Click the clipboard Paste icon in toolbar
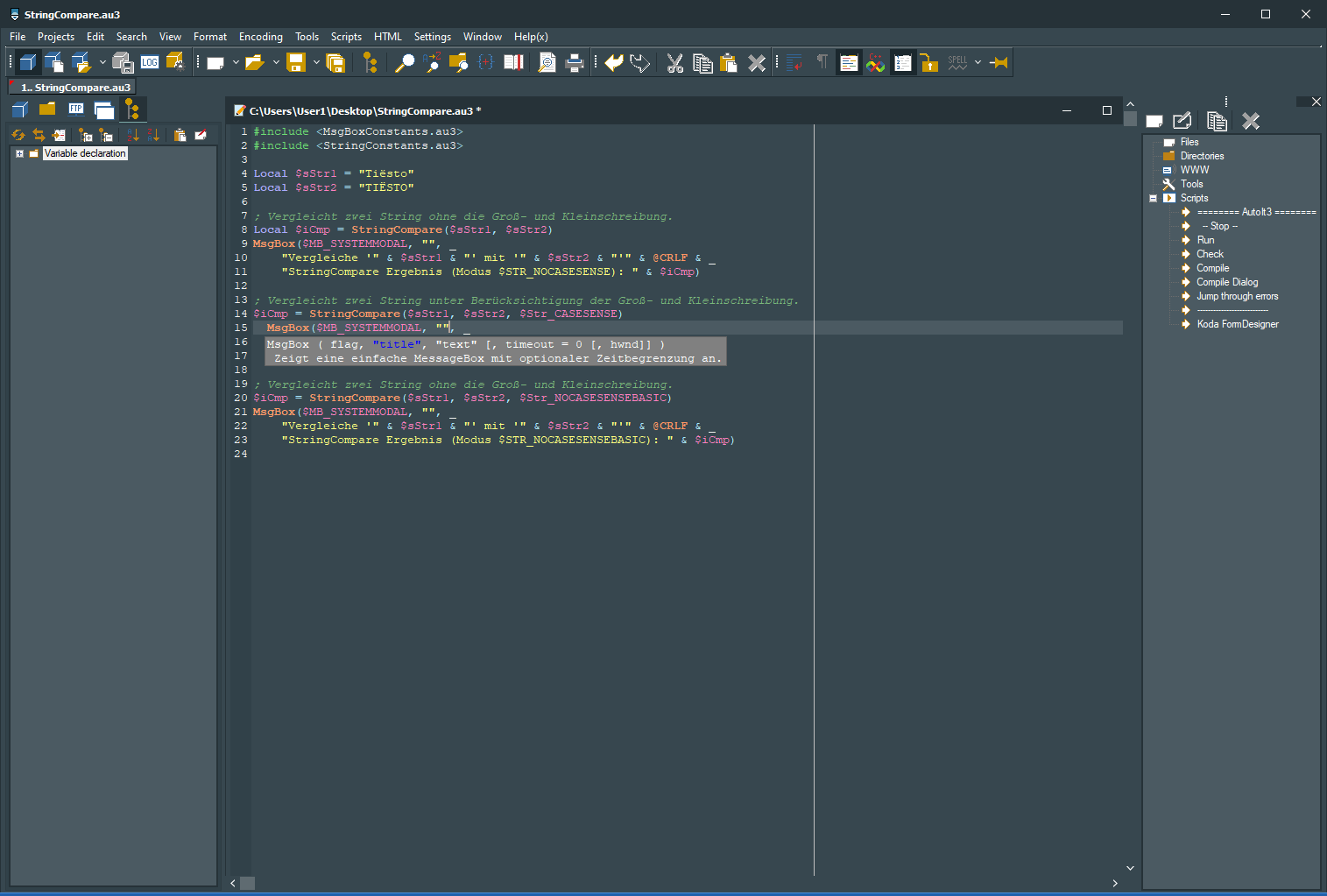 728,63
